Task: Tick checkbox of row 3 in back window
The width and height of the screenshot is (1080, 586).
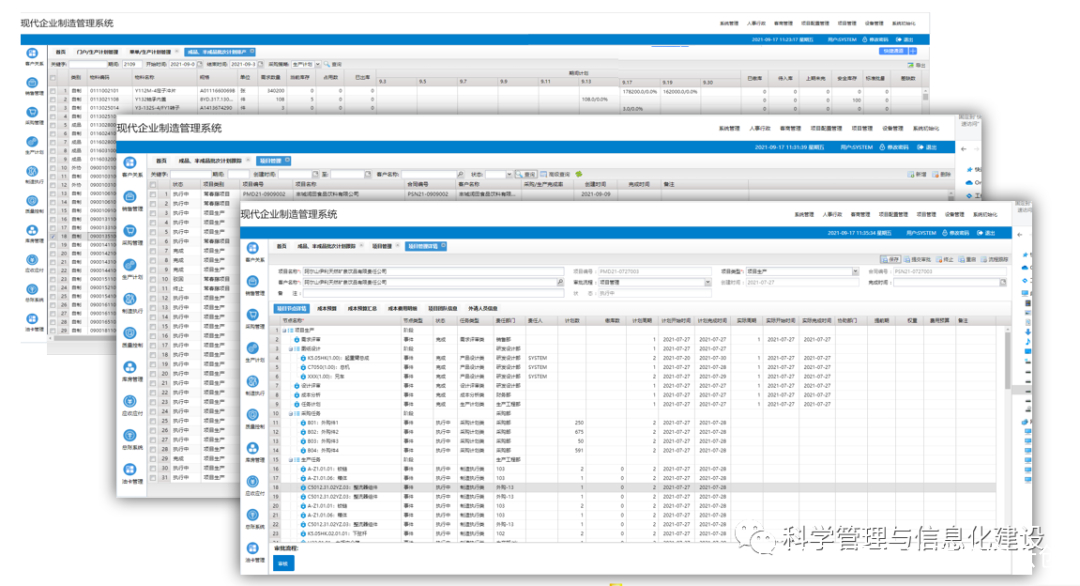Action: 53,108
